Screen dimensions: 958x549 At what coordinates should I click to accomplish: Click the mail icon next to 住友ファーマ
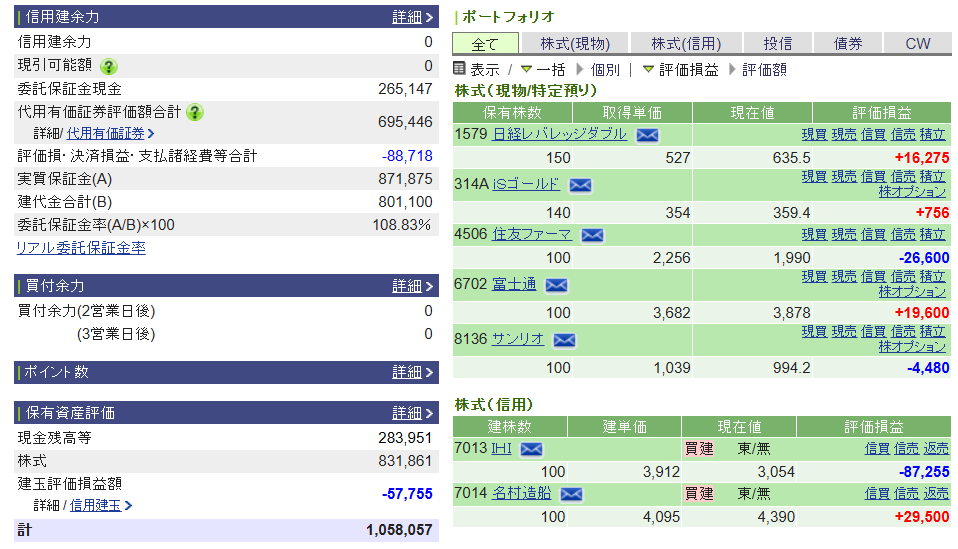pos(592,235)
